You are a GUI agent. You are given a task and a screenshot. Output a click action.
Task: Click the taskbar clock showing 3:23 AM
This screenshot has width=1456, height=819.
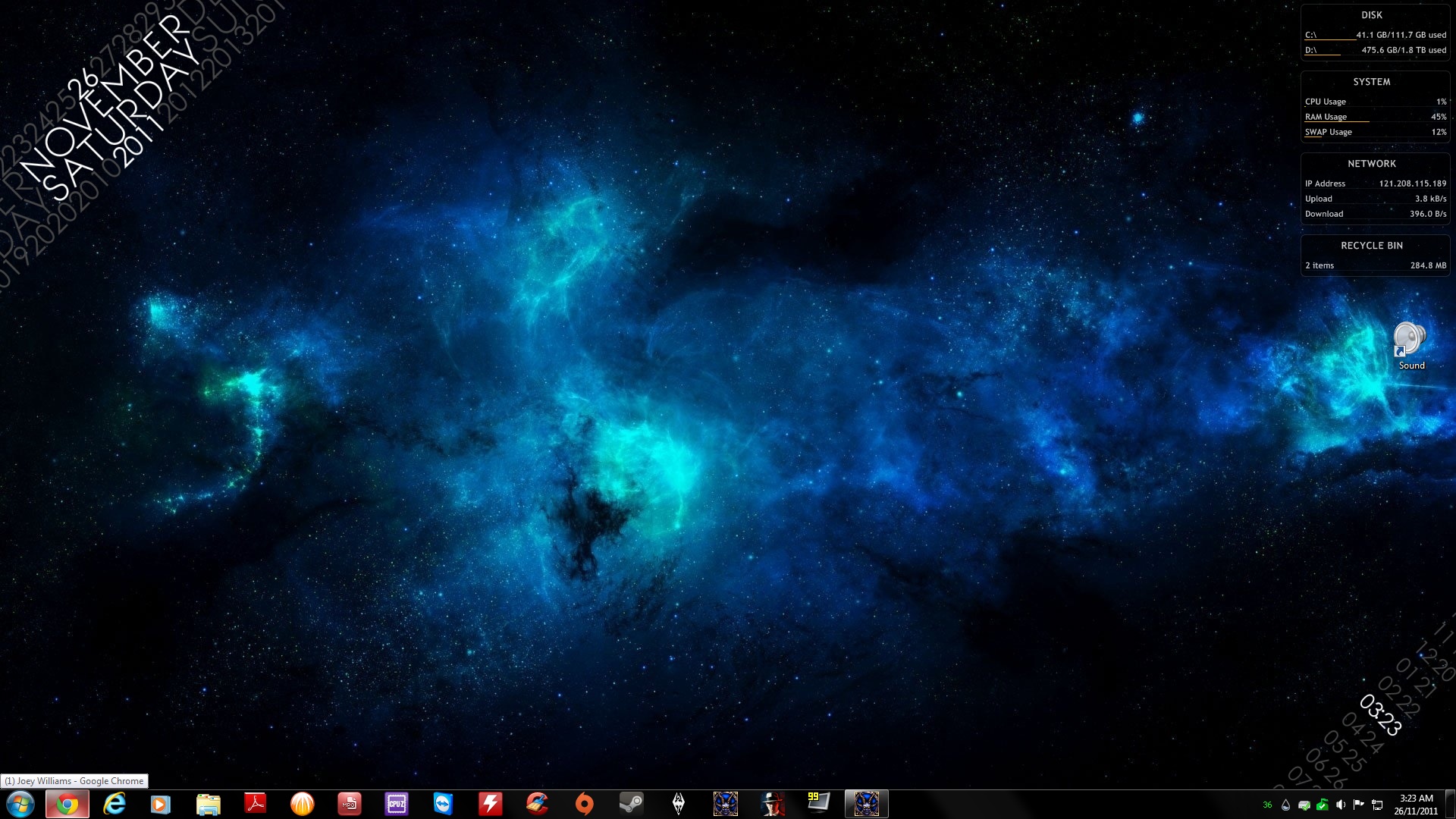[x=1416, y=804]
